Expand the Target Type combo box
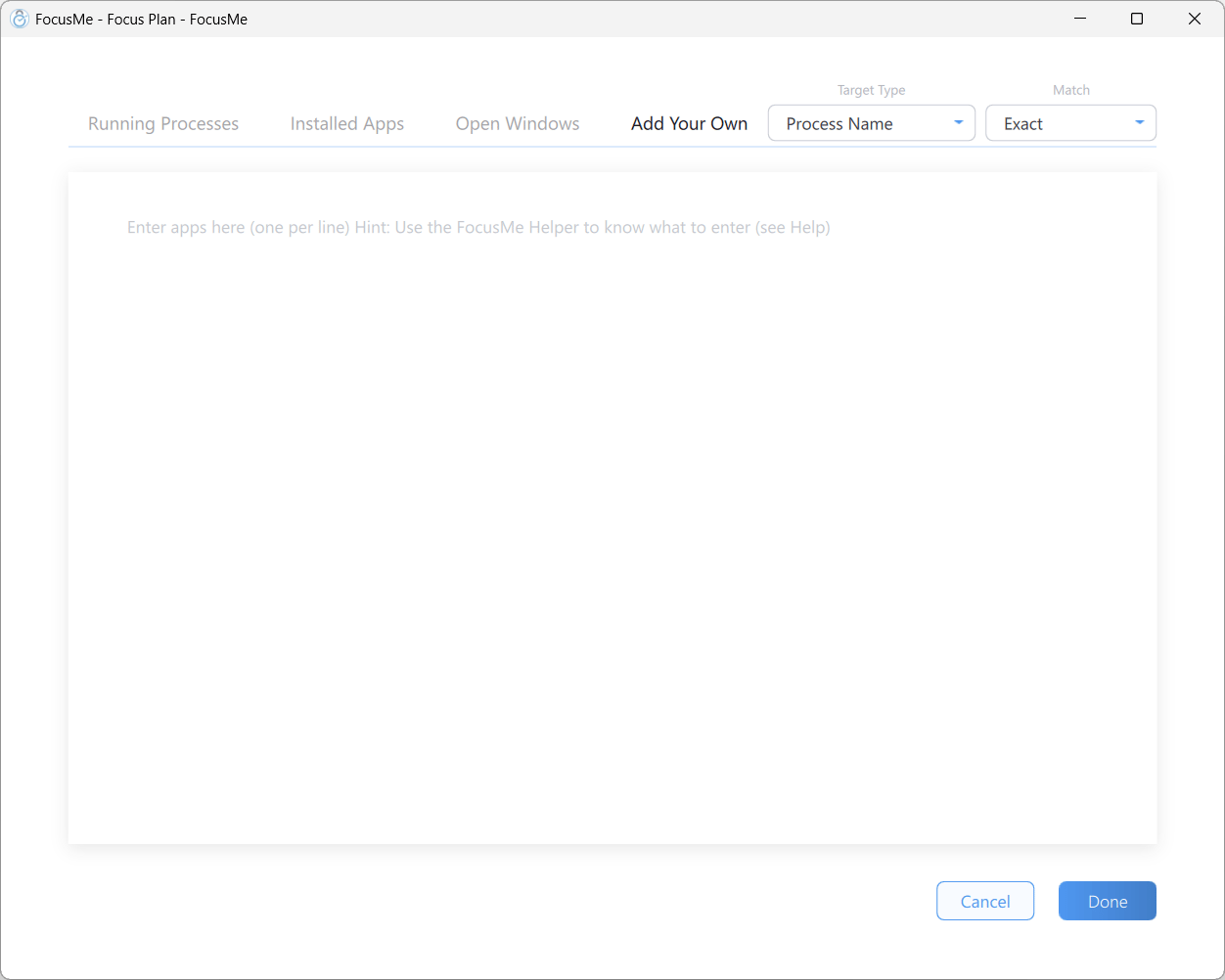1225x980 pixels. coord(872,123)
